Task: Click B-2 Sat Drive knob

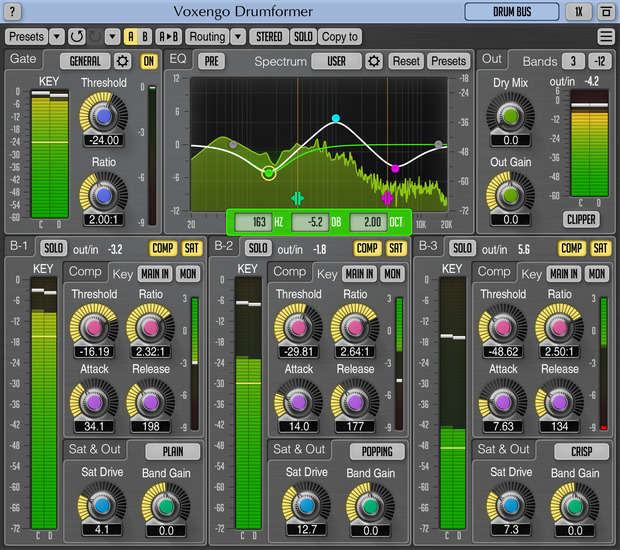Action: tap(306, 505)
